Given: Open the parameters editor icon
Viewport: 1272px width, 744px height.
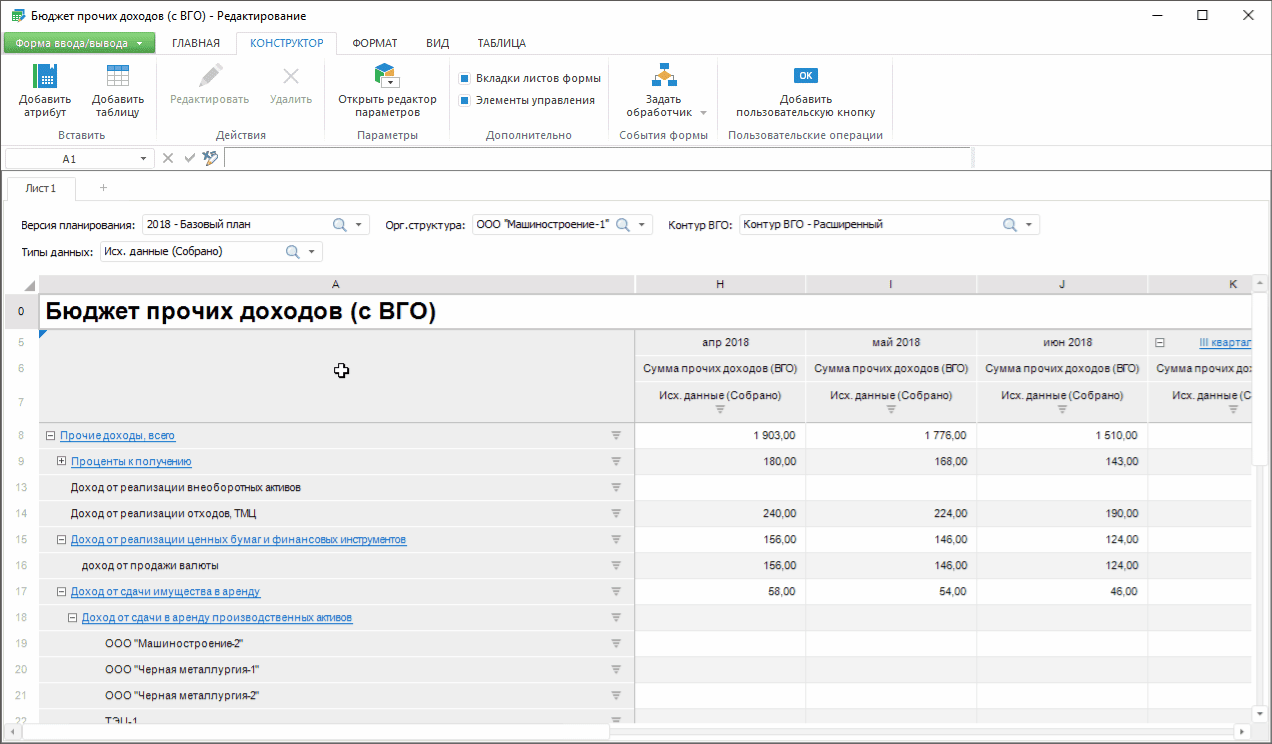Looking at the screenshot, I should [387, 76].
